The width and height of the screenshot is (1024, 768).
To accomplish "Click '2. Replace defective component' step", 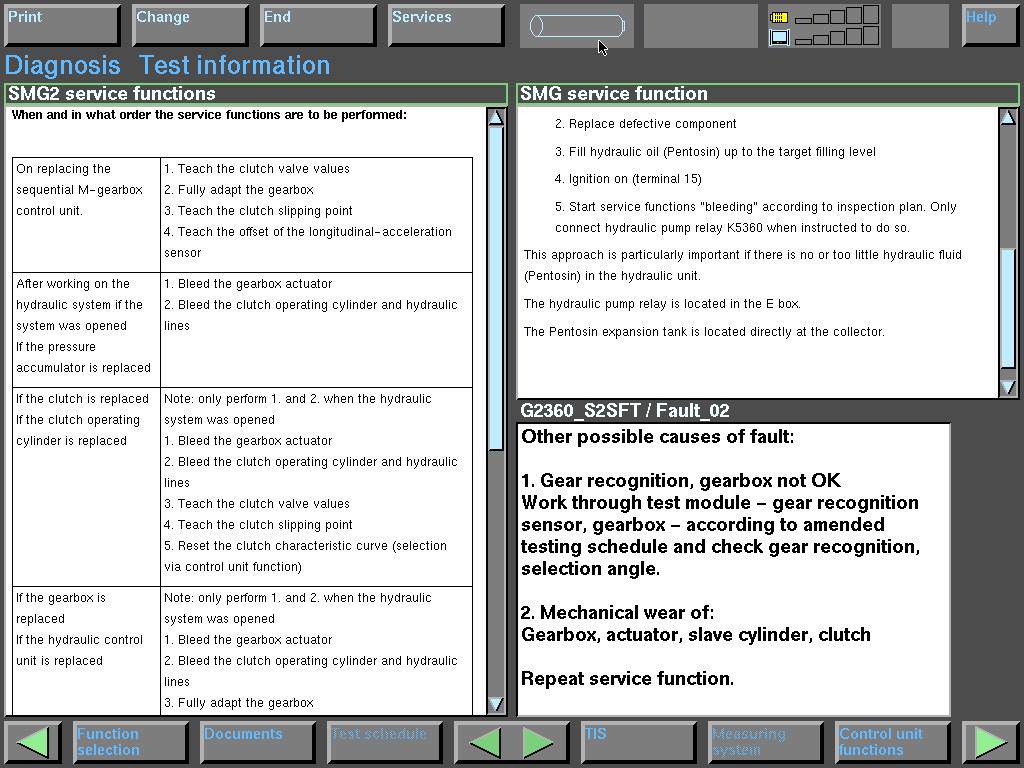I will coord(645,124).
